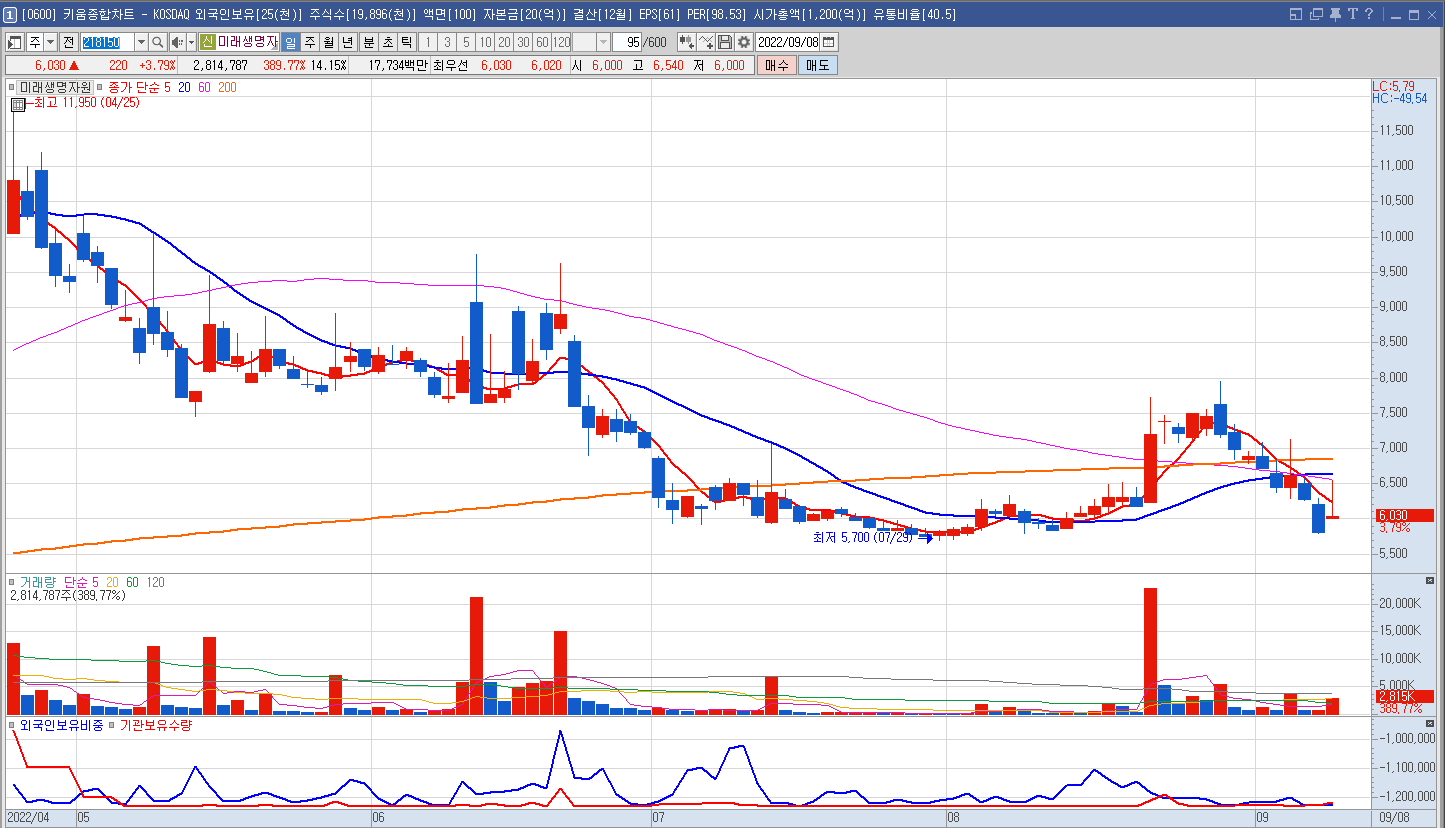This screenshot has width=1445, height=828.
Task: Open the 주 market type dropdown arrow
Action: 50,42
